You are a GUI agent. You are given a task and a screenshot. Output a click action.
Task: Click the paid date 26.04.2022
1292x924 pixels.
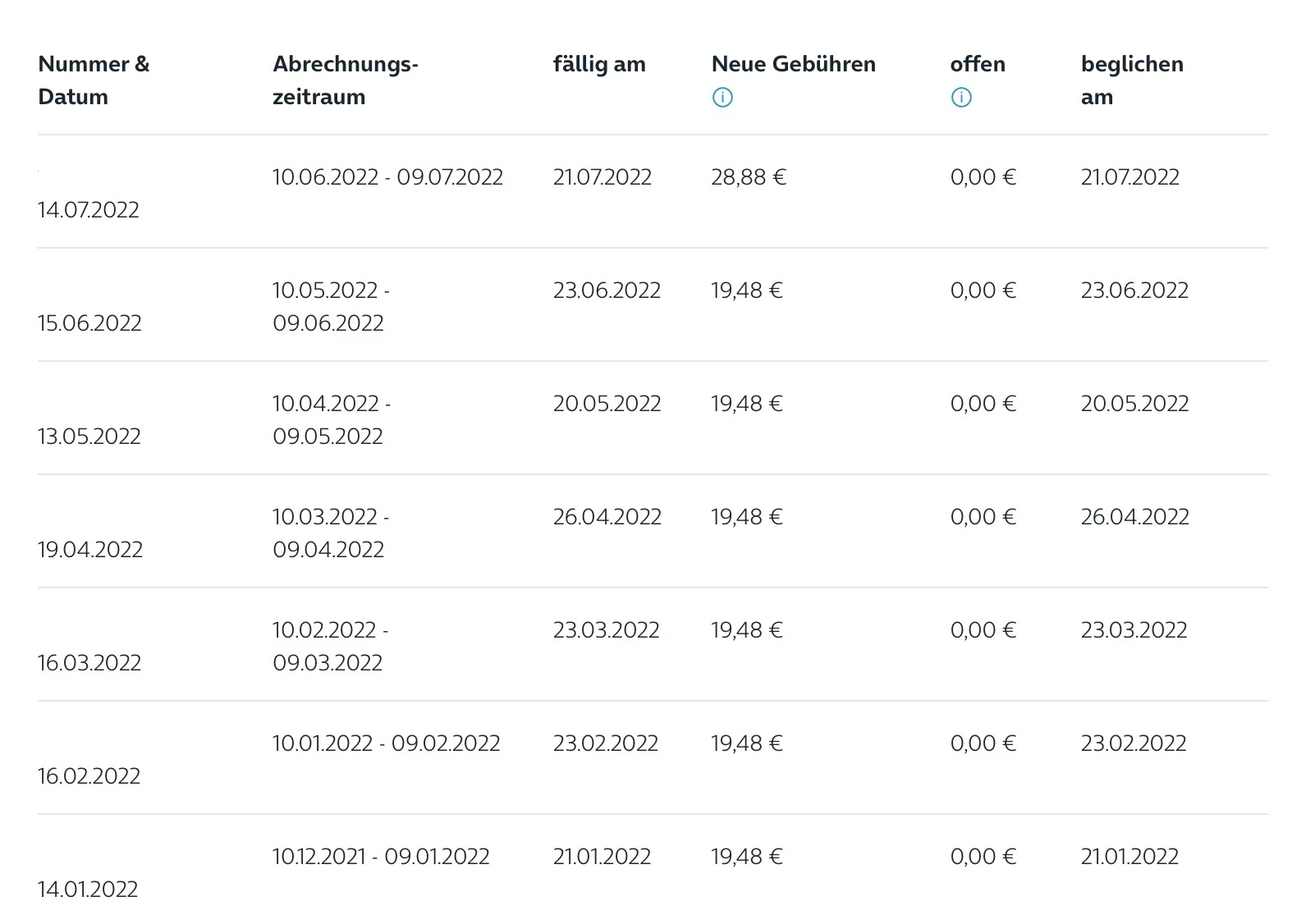coord(1134,517)
